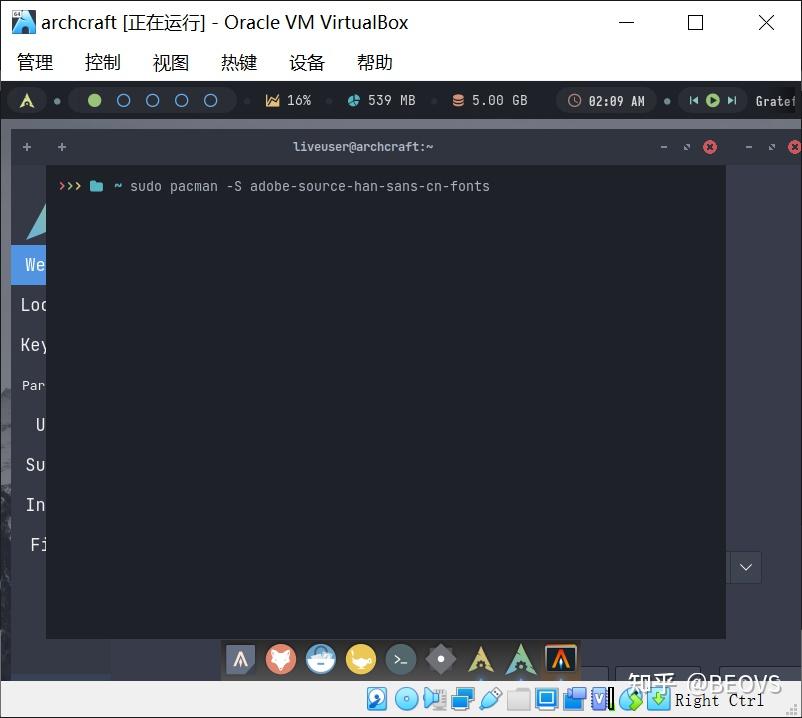This screenshot has width=802, height=718.
Task: Skip to the next track with the forward button
Action: click(x=731, y=100)
